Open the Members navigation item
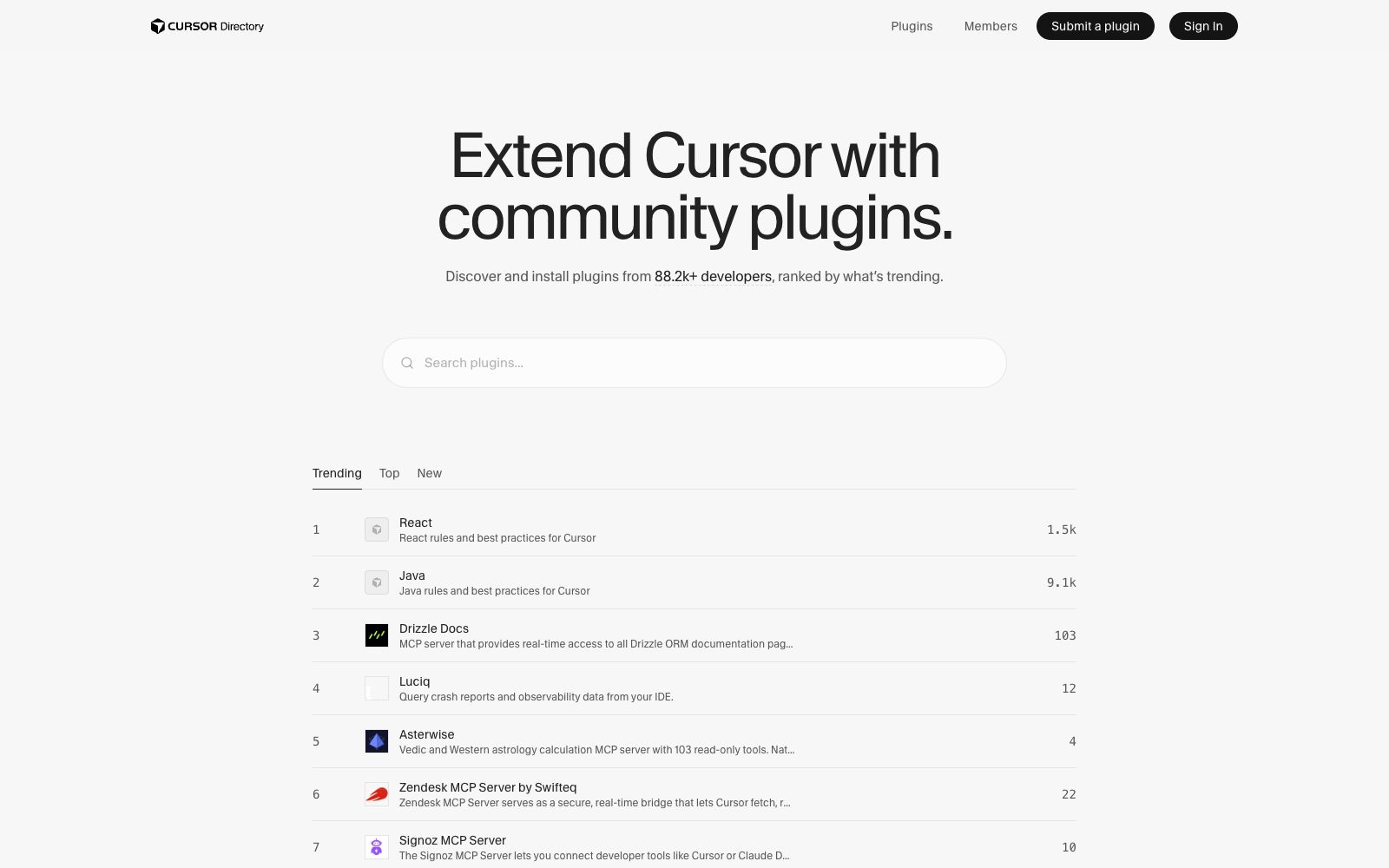Screen dimensions: 1389x868 tap(991, 26)
